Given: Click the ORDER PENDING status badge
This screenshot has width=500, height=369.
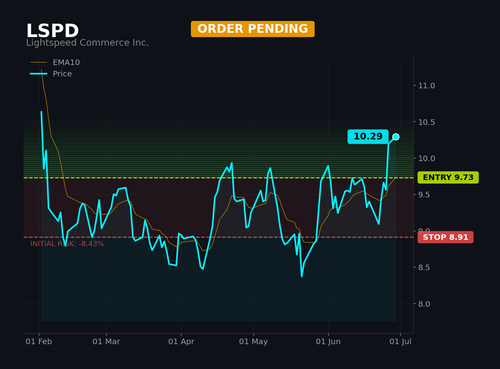Looking at the screenshot, I should [253, 29].
